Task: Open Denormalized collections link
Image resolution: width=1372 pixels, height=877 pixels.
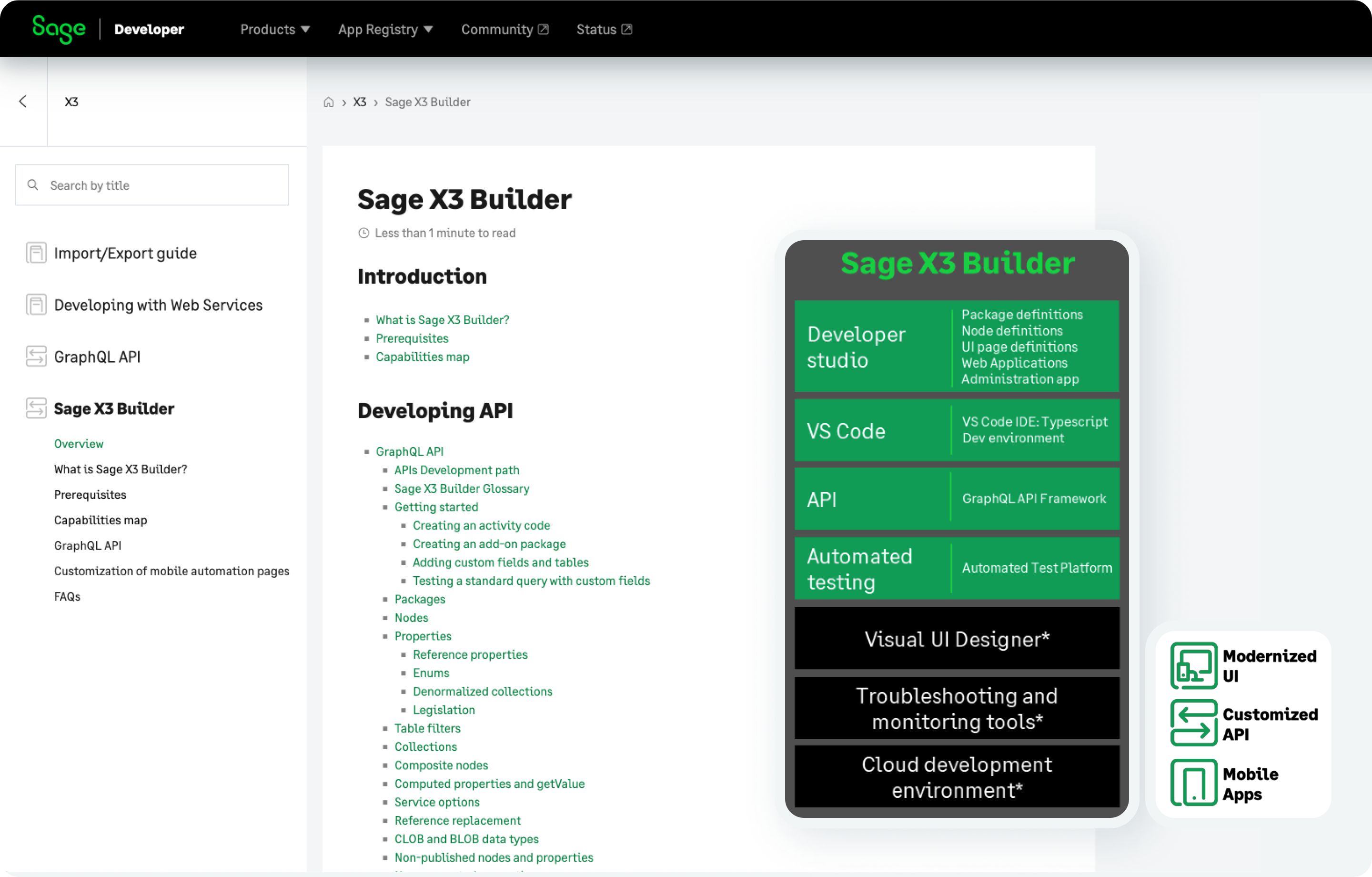Action: click(x=483, y=691)
